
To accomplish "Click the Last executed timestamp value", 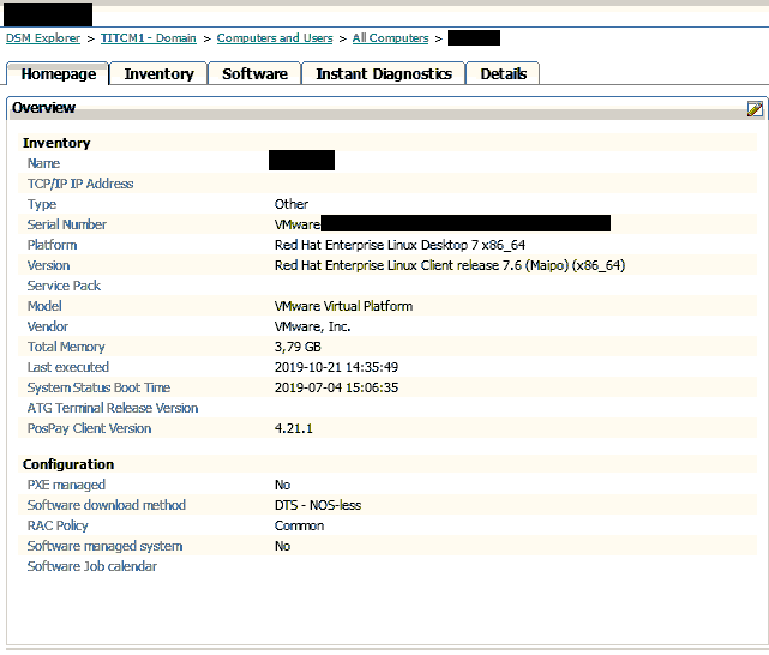I will [336, 367].
